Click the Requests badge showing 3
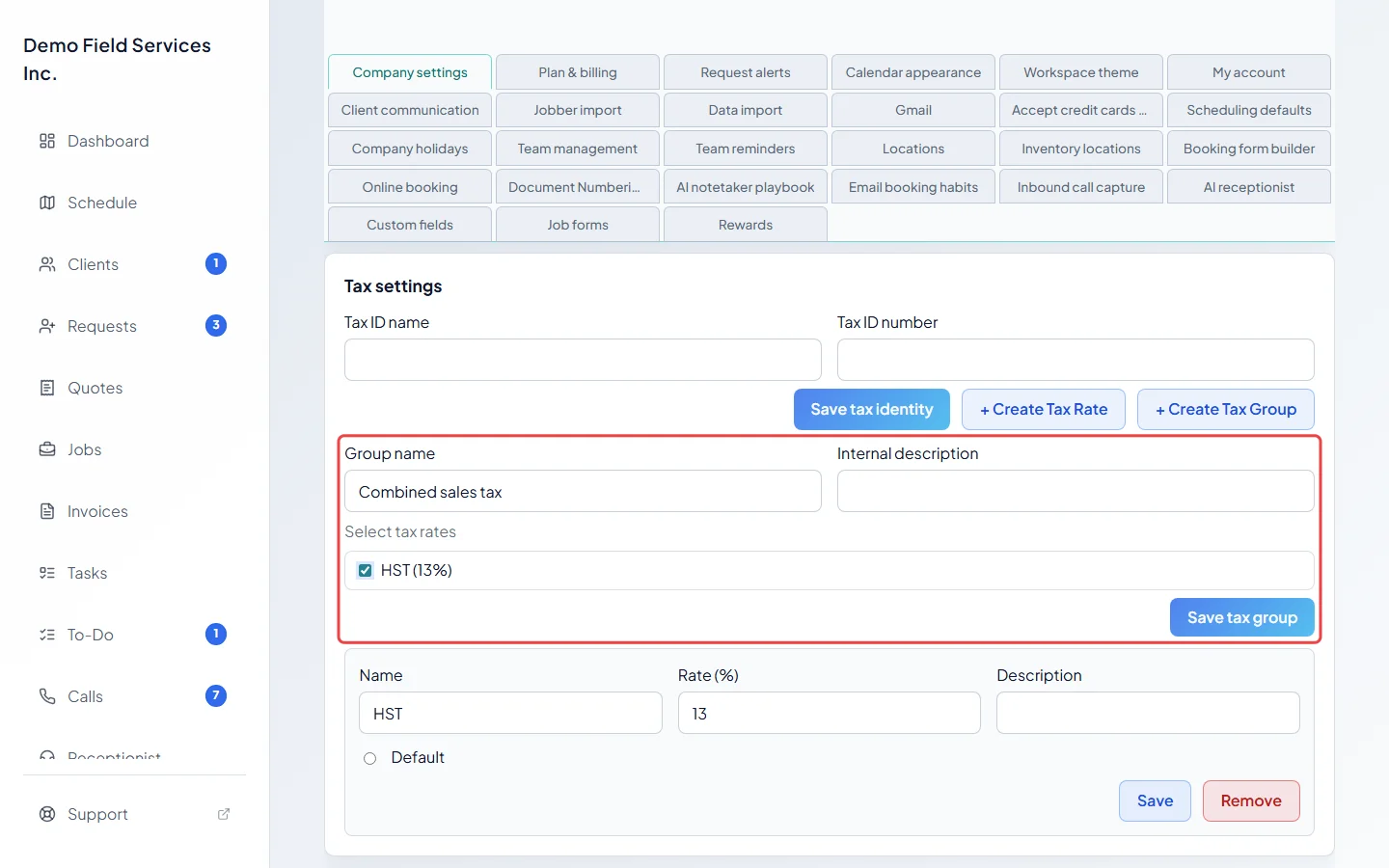Viewport: 1389px width, 868px height. click(216, 326)
